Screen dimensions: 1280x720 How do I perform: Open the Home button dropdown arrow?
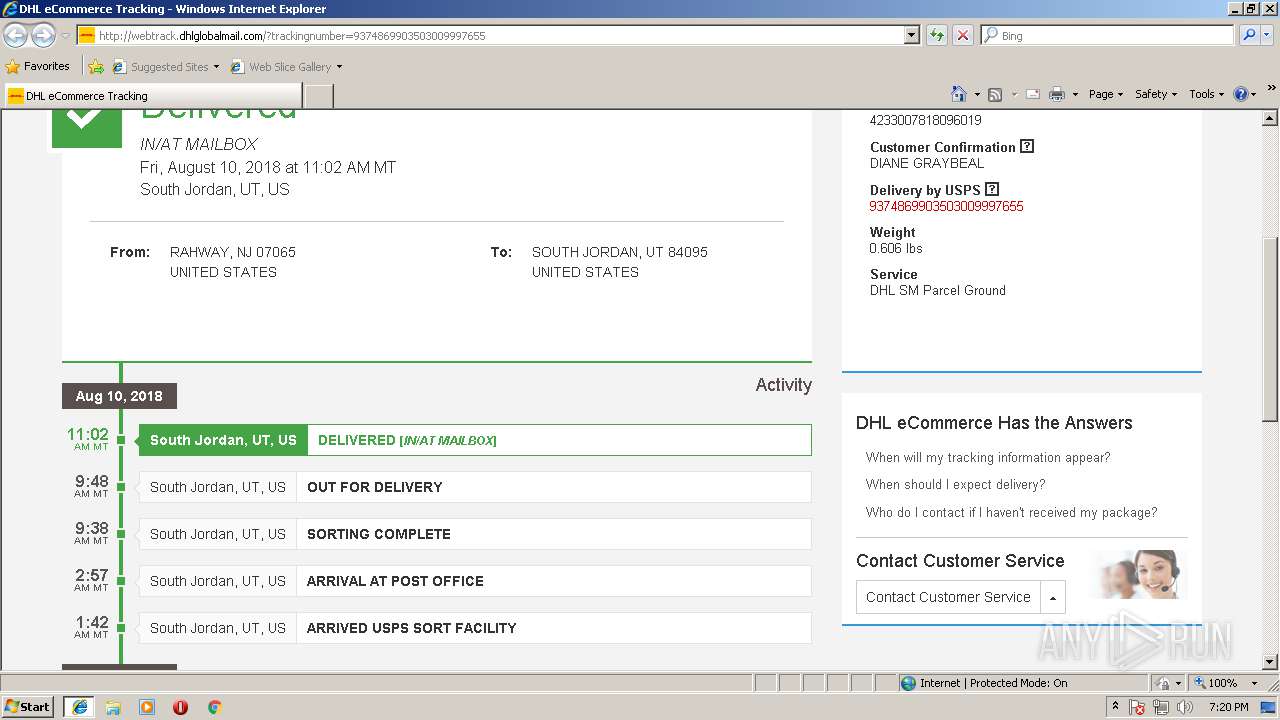[x=977, y=94]
